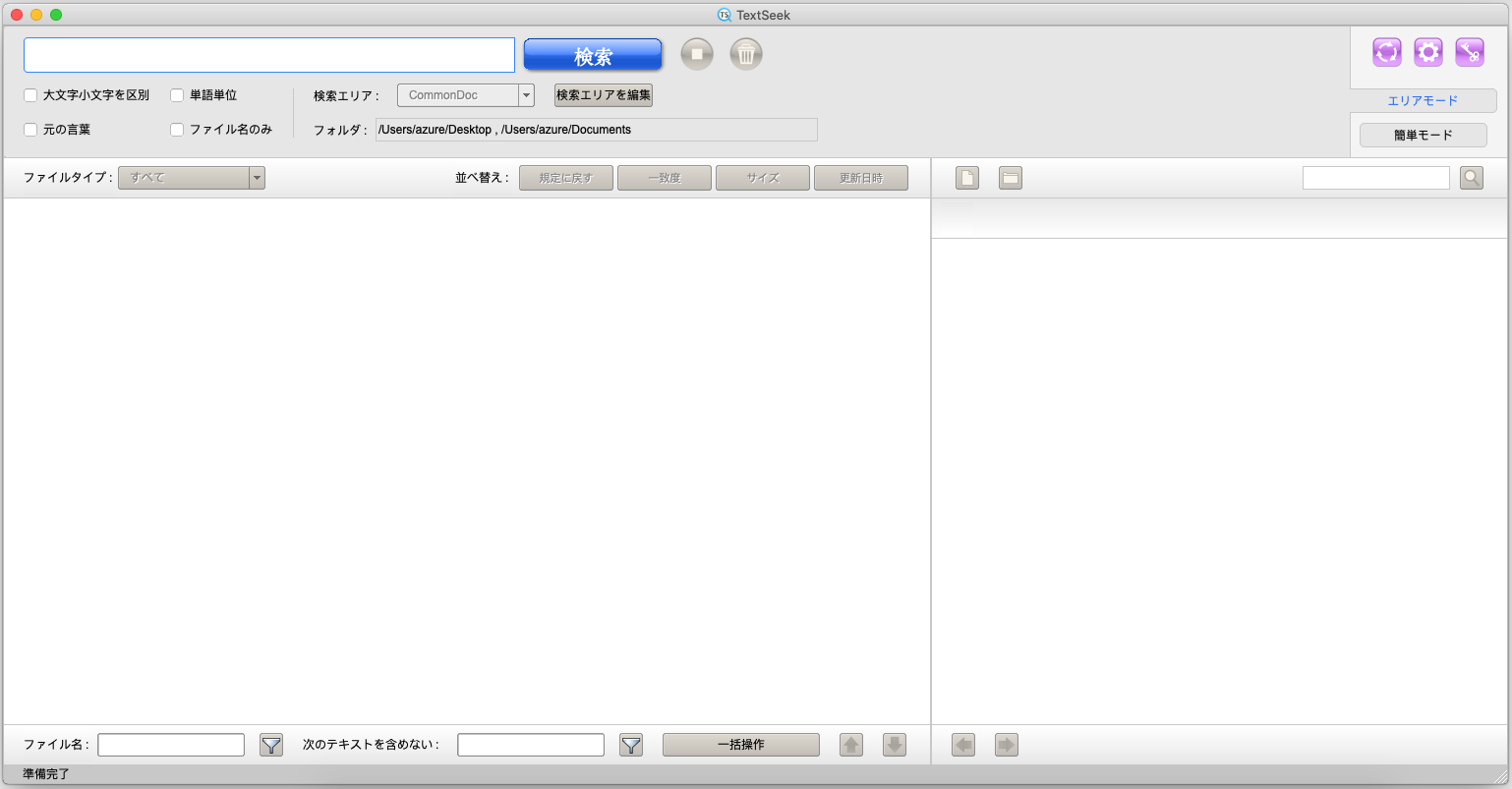Click the round trash can icon

pos(746,54)
